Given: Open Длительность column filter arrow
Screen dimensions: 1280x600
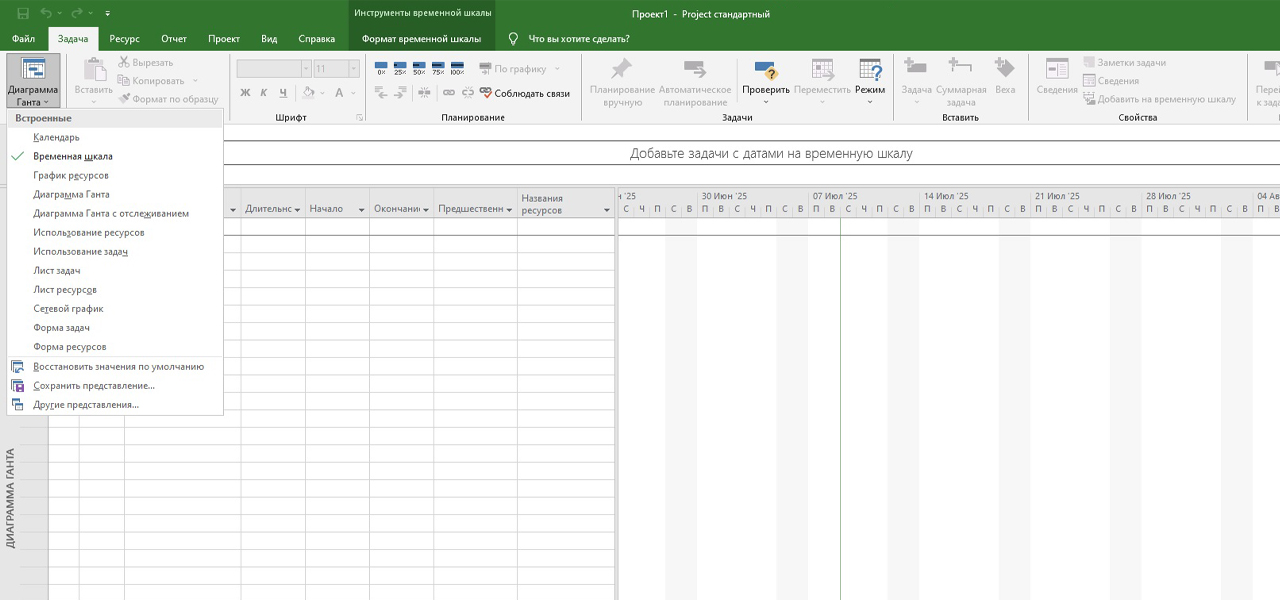Looking at the screenshot, I should [x=297, y=209].
